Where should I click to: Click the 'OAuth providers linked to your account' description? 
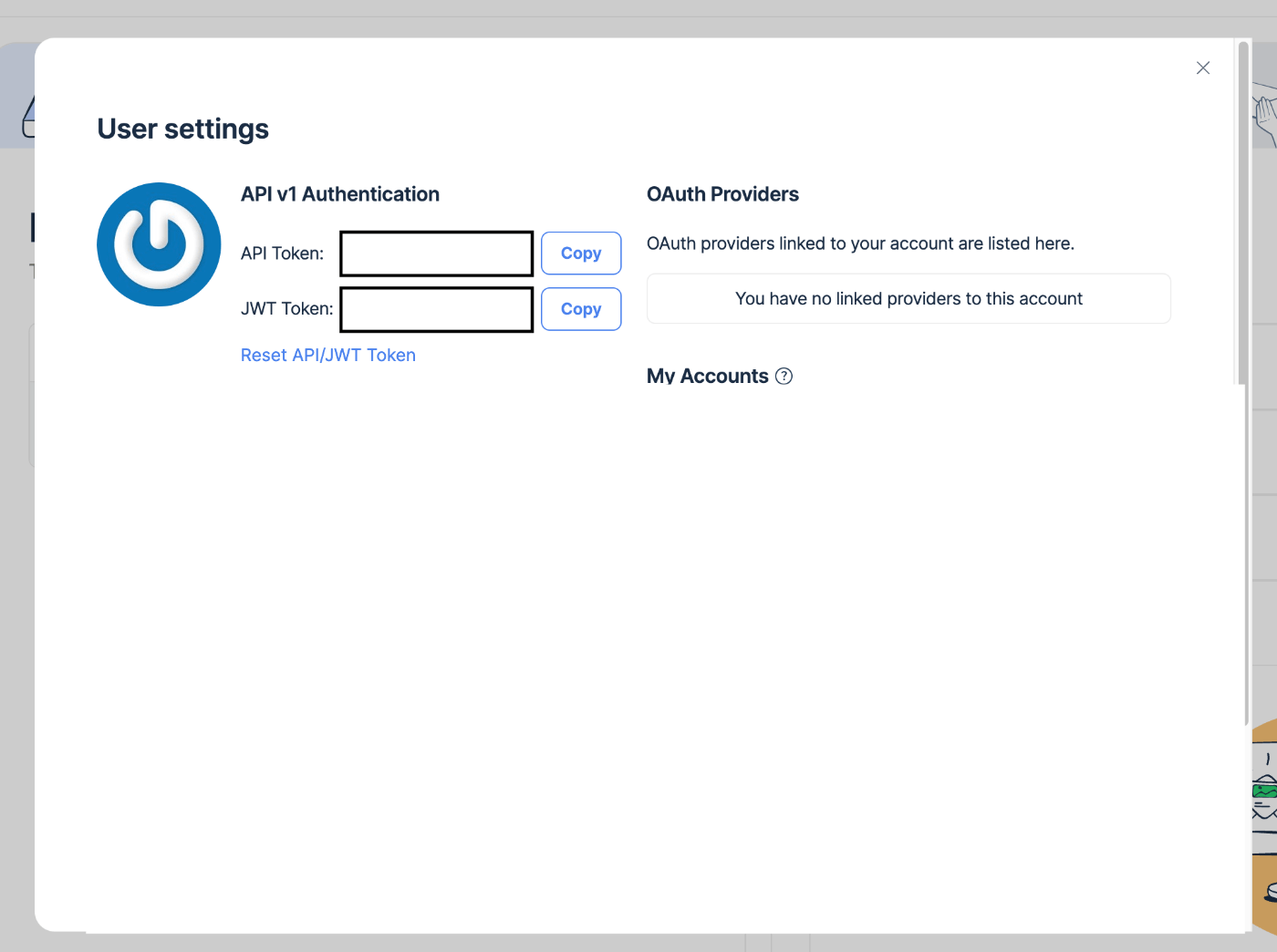[x=860, y=243]
